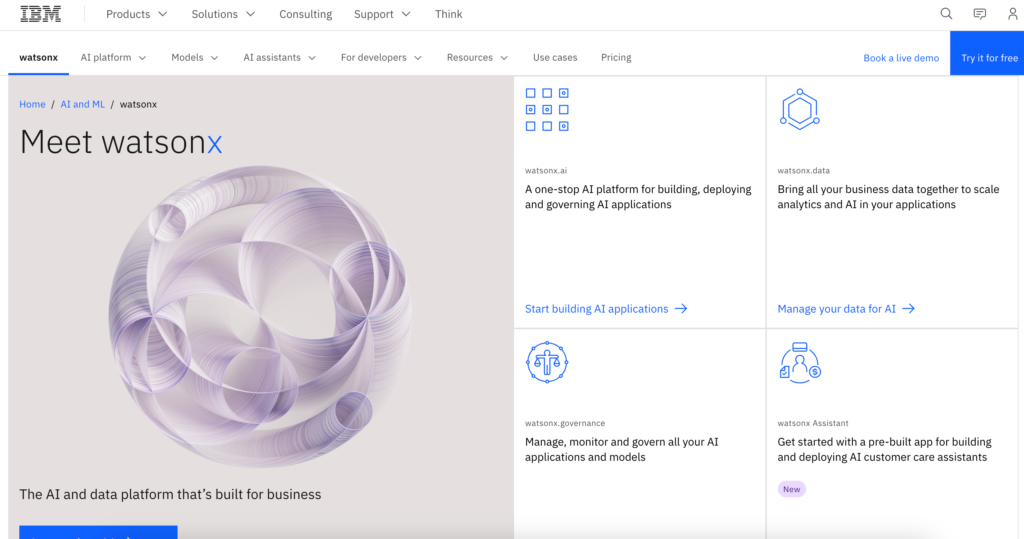Expand the Resources dropdown chevron
1024x539 pixels.
tap(504, 57)
